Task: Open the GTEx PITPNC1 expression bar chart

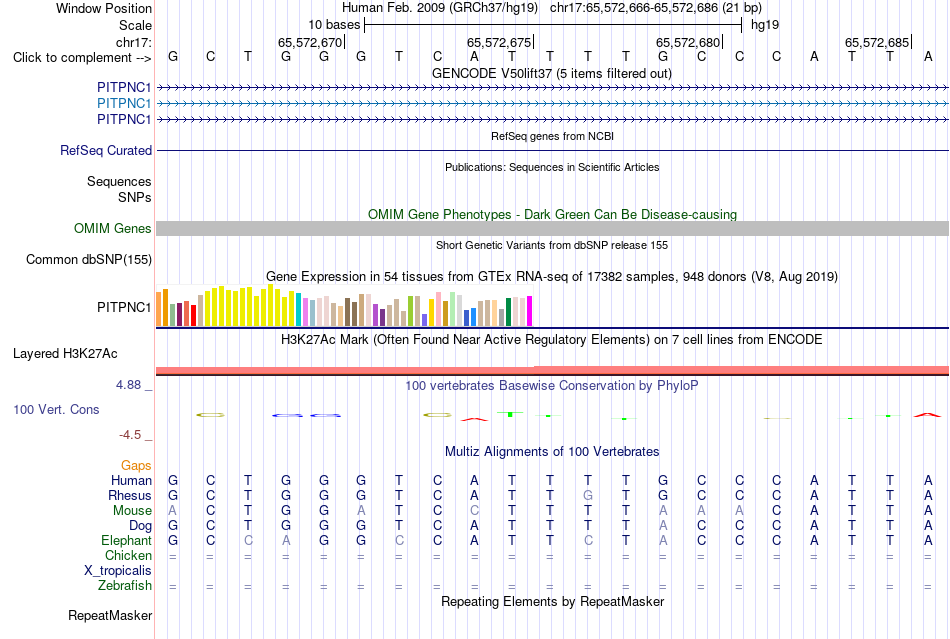Action: (344, 306)
